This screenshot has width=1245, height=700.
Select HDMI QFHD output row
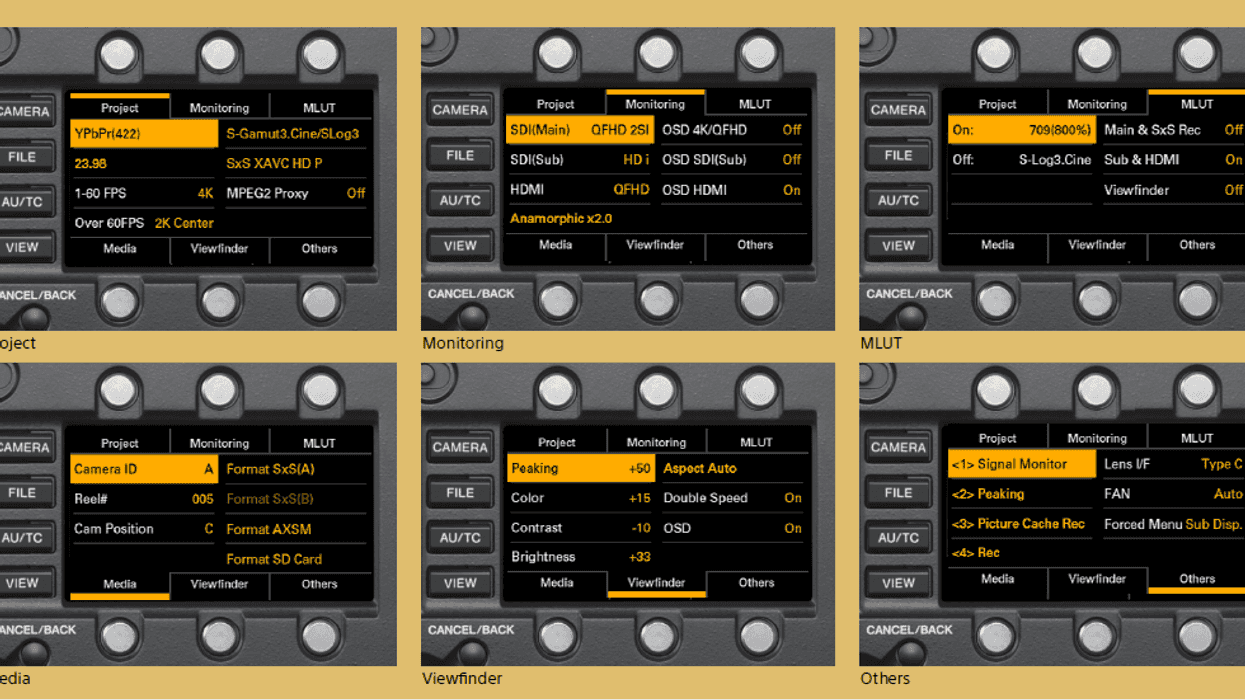click(x=580, y=190)
